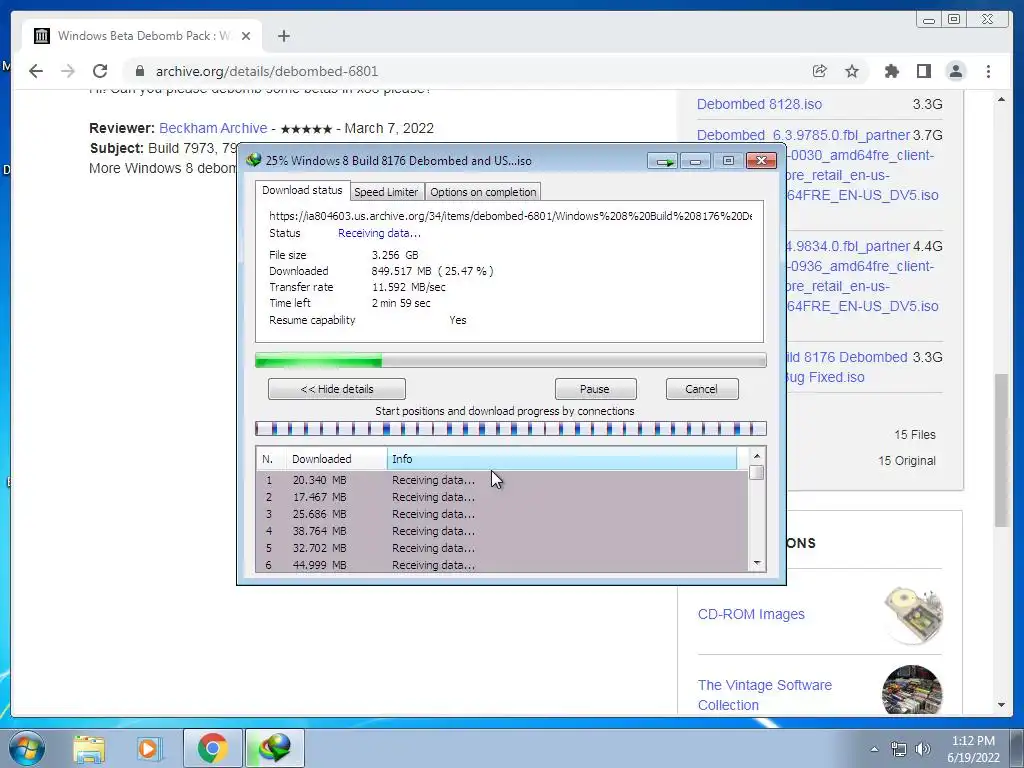Click the IDM globe icon in title bar
This screenshot has width=1024, height=768.
tap(253, 160)
